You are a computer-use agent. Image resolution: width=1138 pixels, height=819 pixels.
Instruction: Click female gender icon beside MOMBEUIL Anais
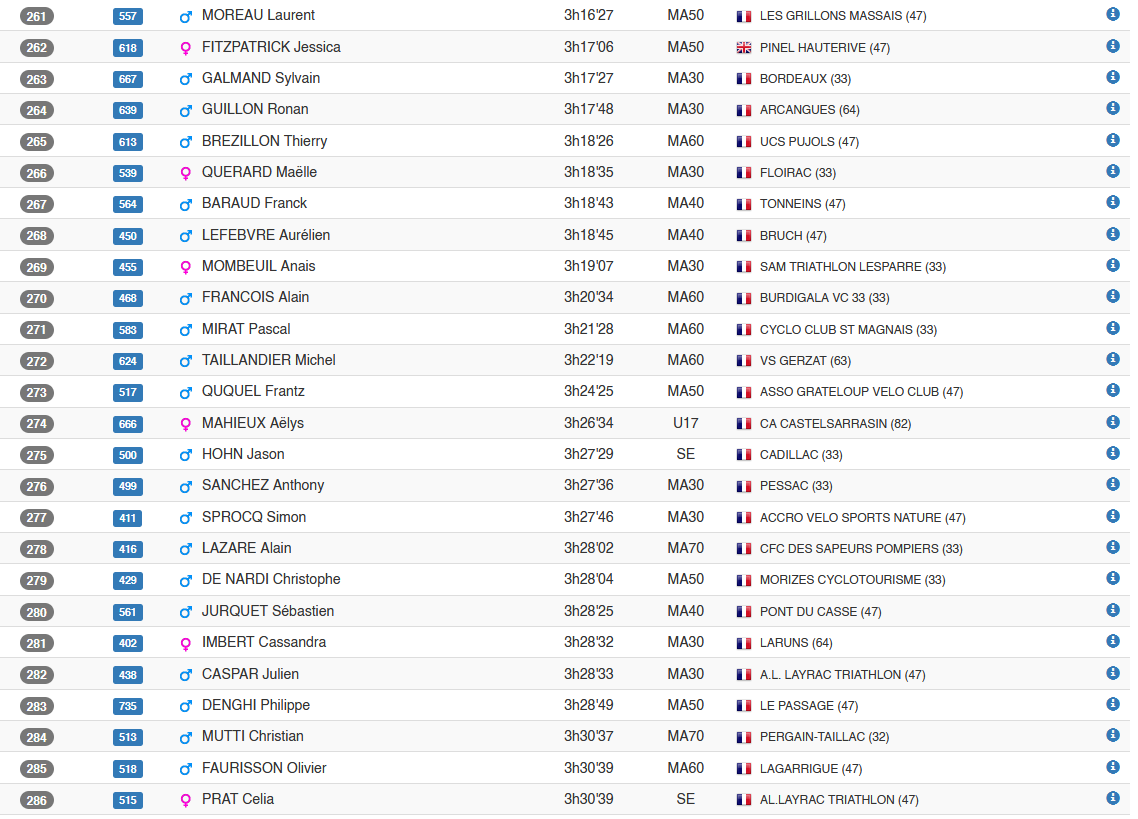(186, 267)
